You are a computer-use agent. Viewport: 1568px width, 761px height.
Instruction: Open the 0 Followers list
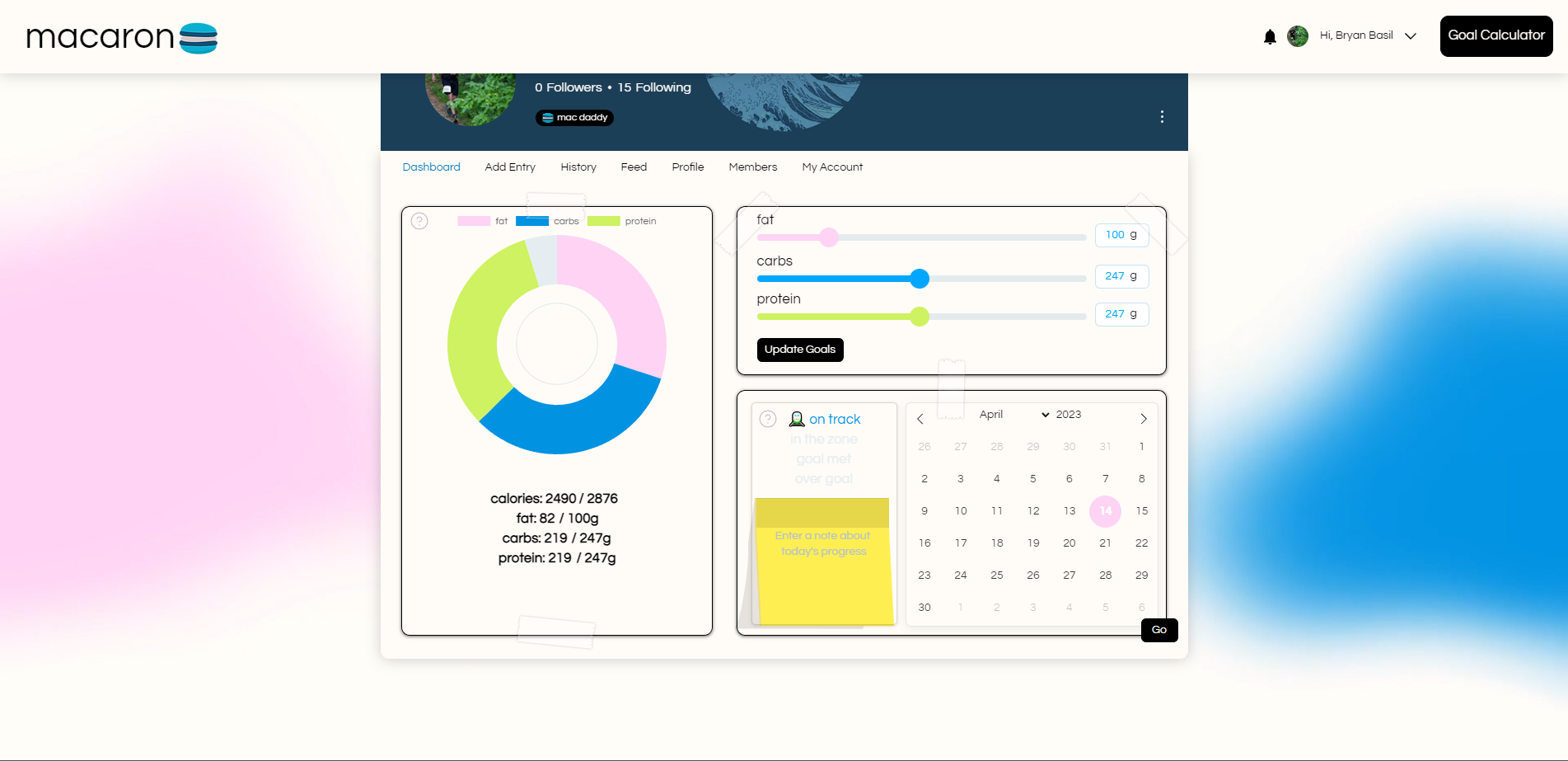(x=569, y=87)
